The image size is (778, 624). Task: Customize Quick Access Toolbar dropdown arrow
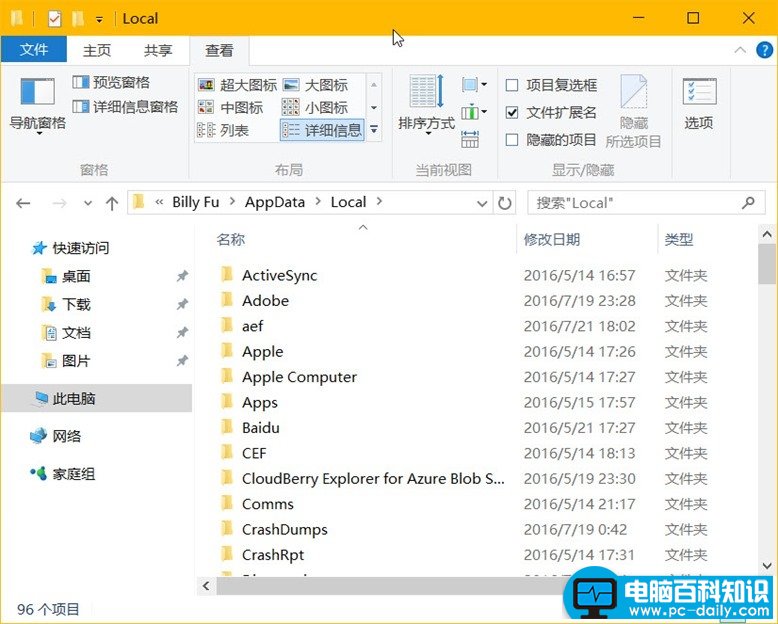pyautogui.click(x=99, y=20)
